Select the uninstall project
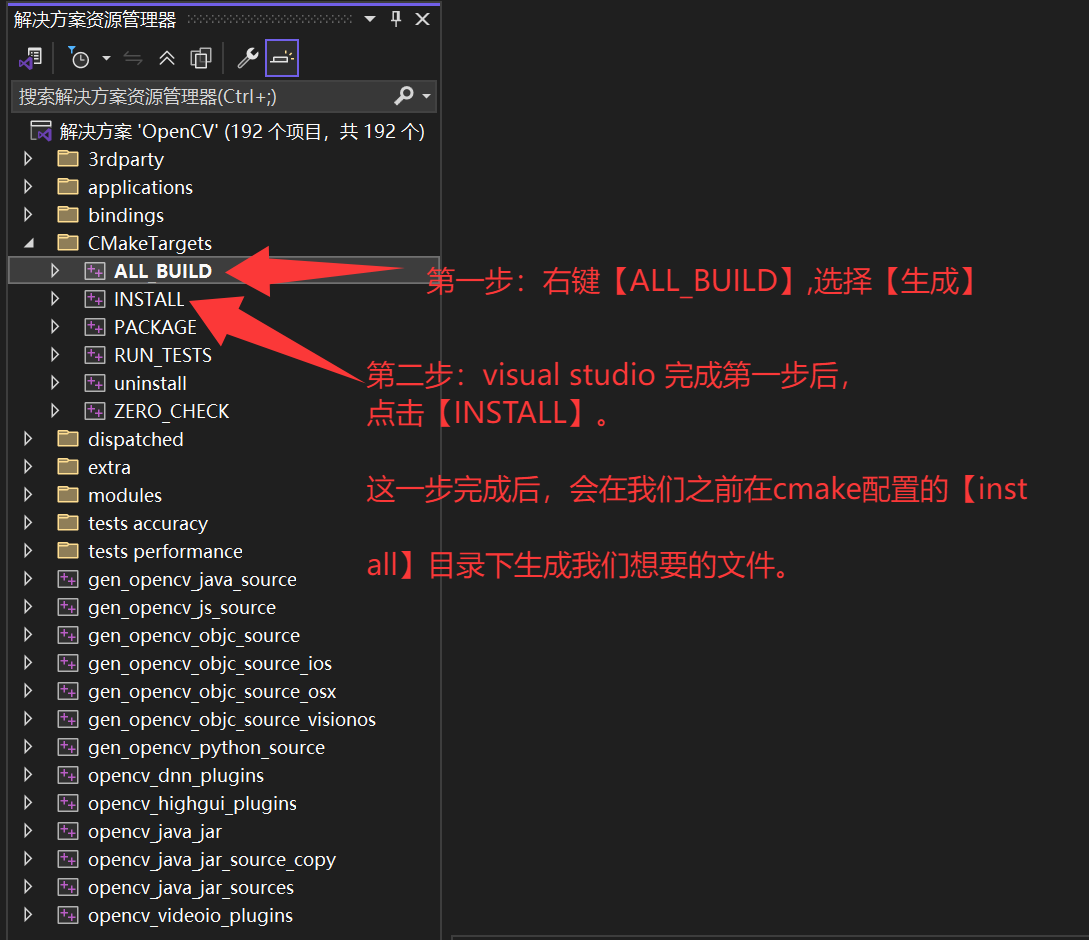 150,383
